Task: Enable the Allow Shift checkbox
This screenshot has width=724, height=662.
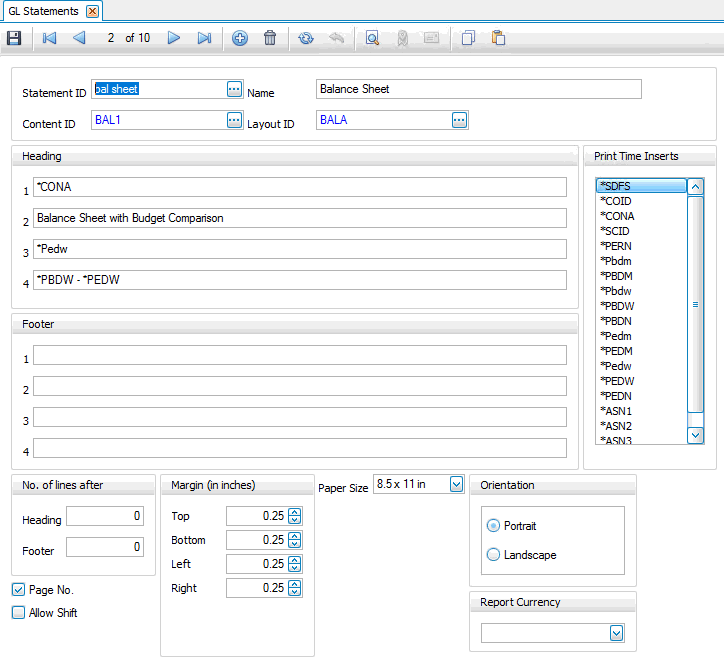Action: point(19,613)
